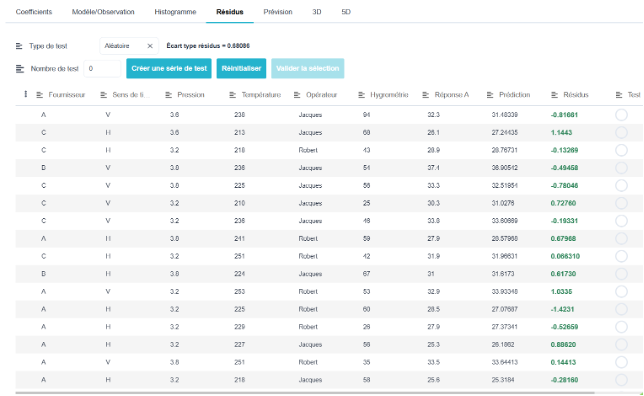The width and height of the screenshot is (644, 396).
Task: Clear the Aléatoire selection with the X
Action: click(x=150, y=46)
